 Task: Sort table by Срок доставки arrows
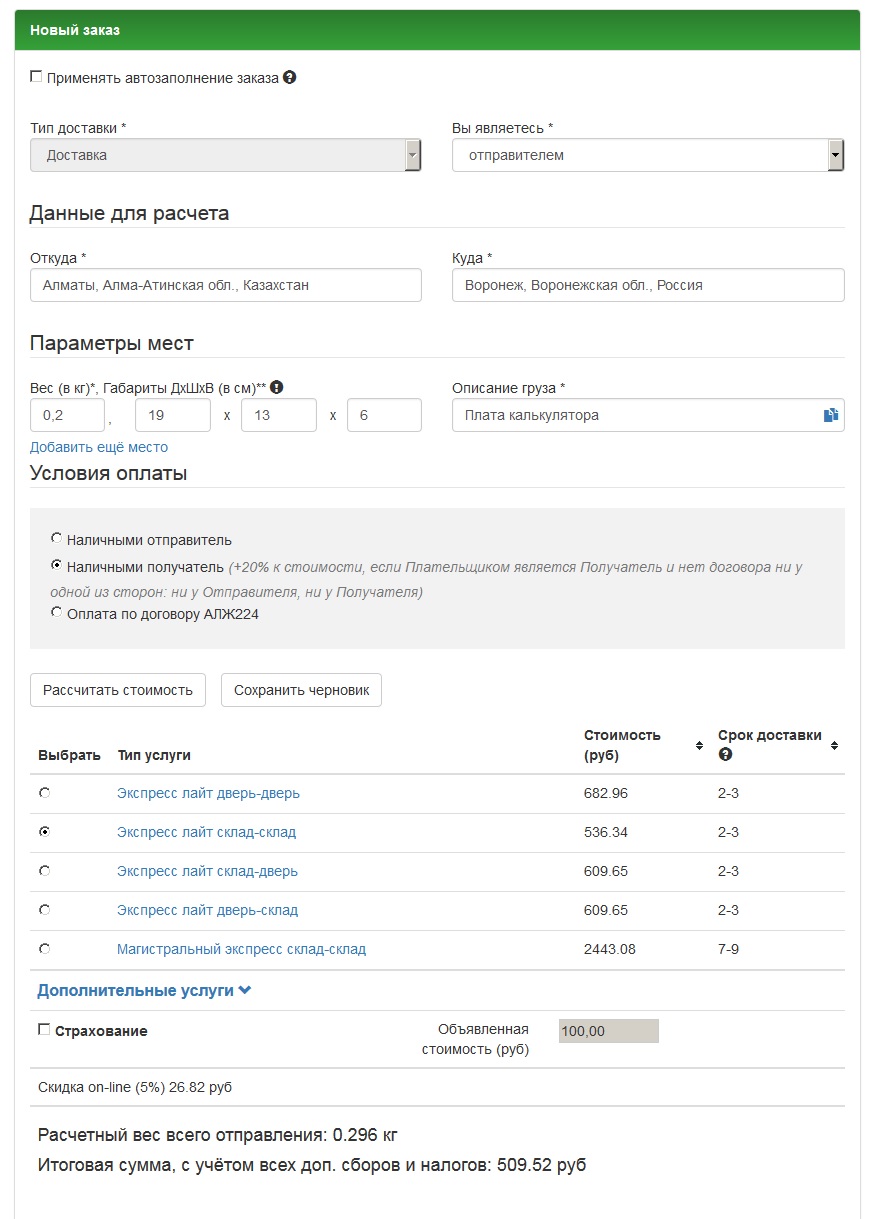tap(834, 745)
